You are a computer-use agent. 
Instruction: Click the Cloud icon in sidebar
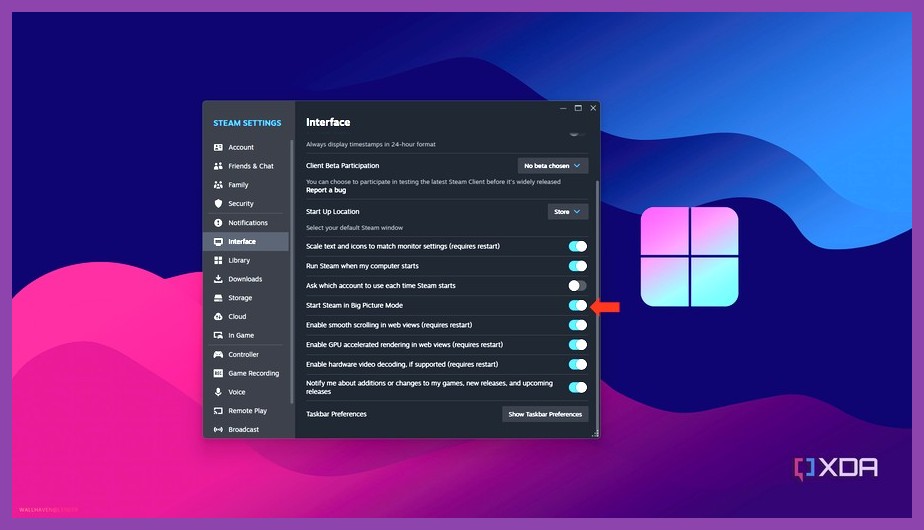218,317
